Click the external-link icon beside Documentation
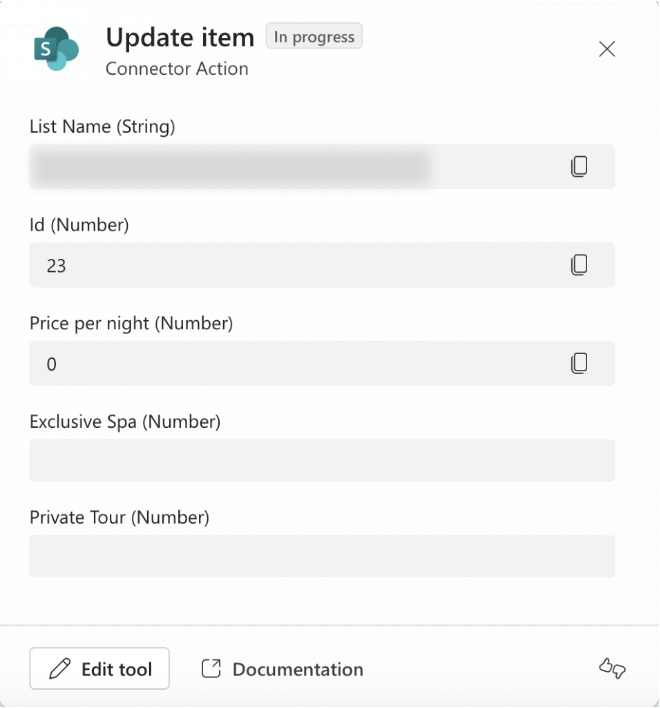The width and height of the screenshot is (660, 708). (x=211, y=669)
